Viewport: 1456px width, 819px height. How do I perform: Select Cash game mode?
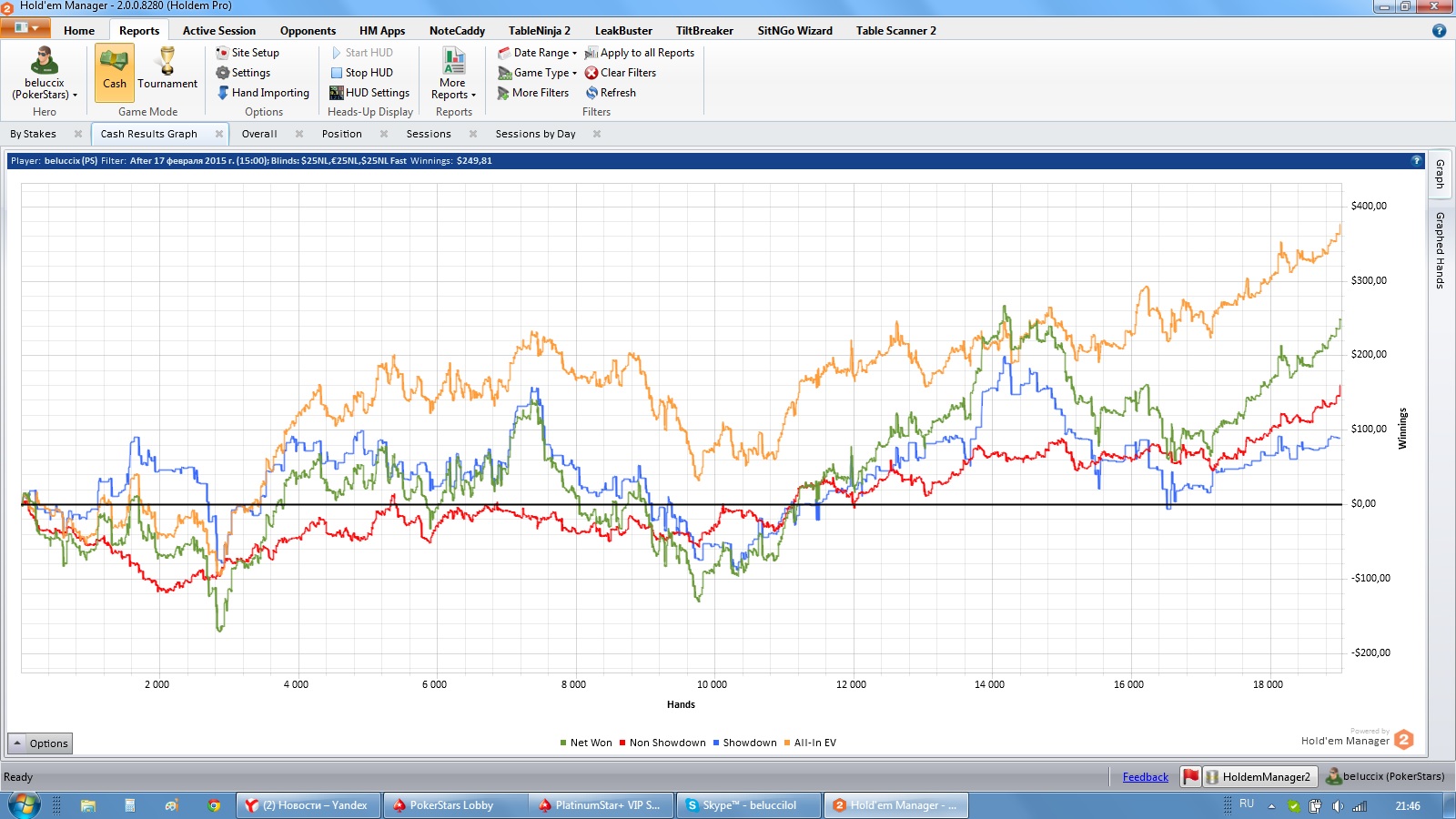(x=115, y=71)
